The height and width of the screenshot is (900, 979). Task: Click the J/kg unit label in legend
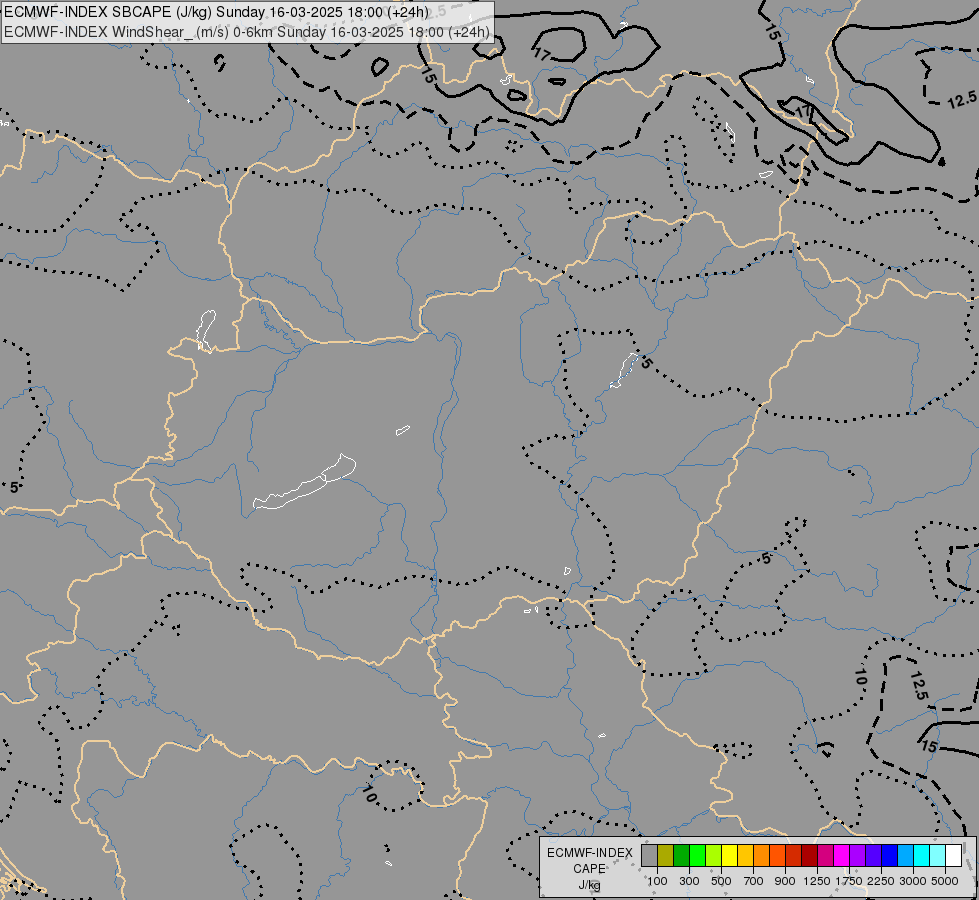[589, 885]
